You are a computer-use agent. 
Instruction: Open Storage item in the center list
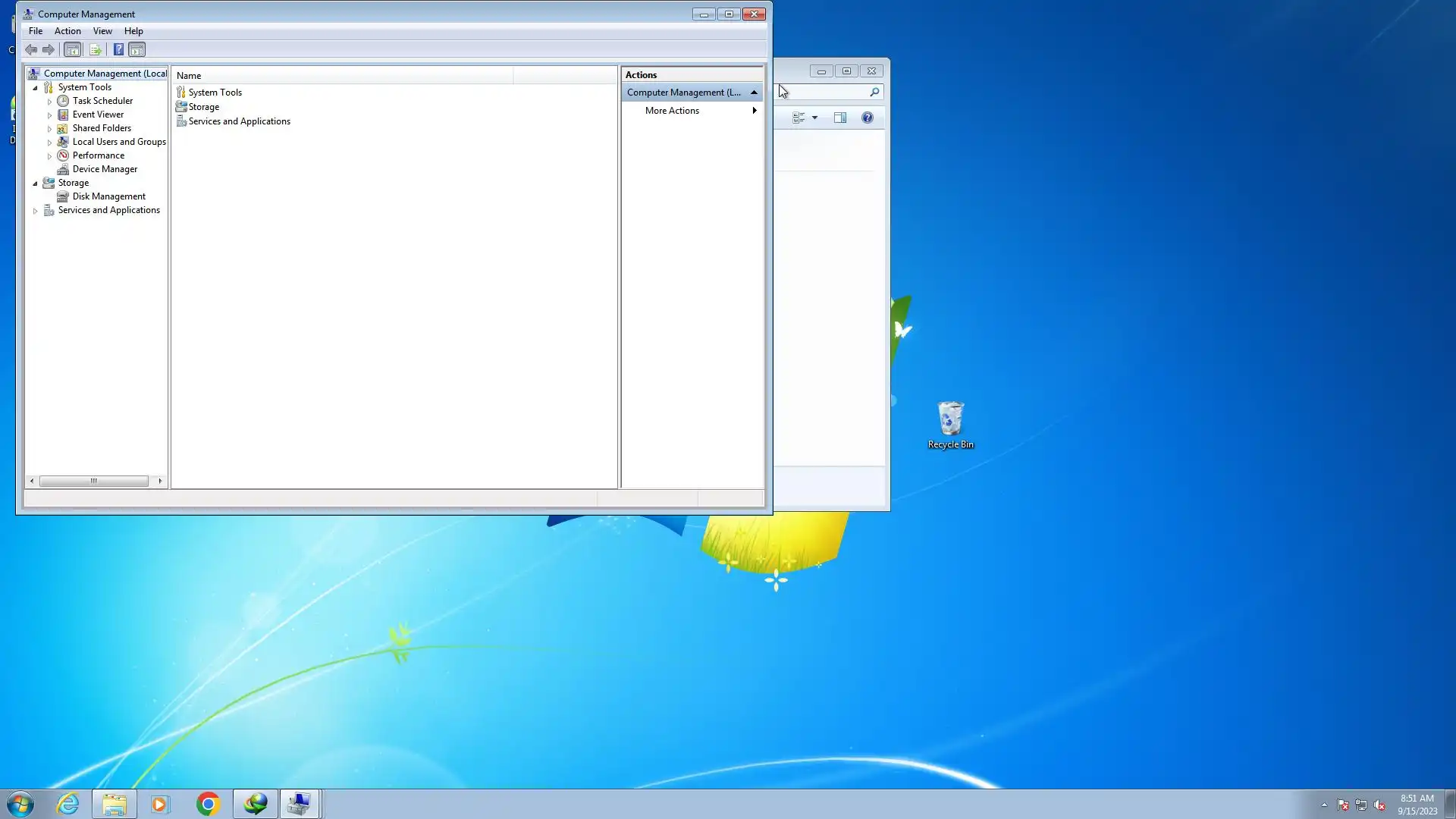tap(203, 107)
